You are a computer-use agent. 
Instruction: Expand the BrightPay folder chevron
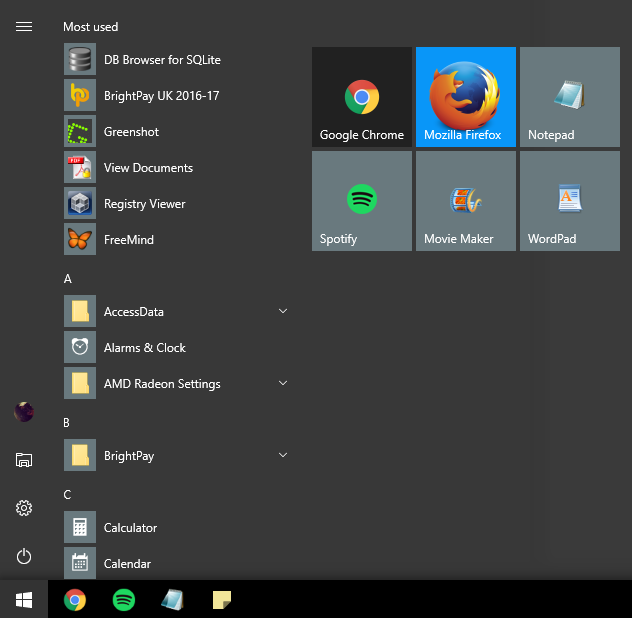coord(283,455)
